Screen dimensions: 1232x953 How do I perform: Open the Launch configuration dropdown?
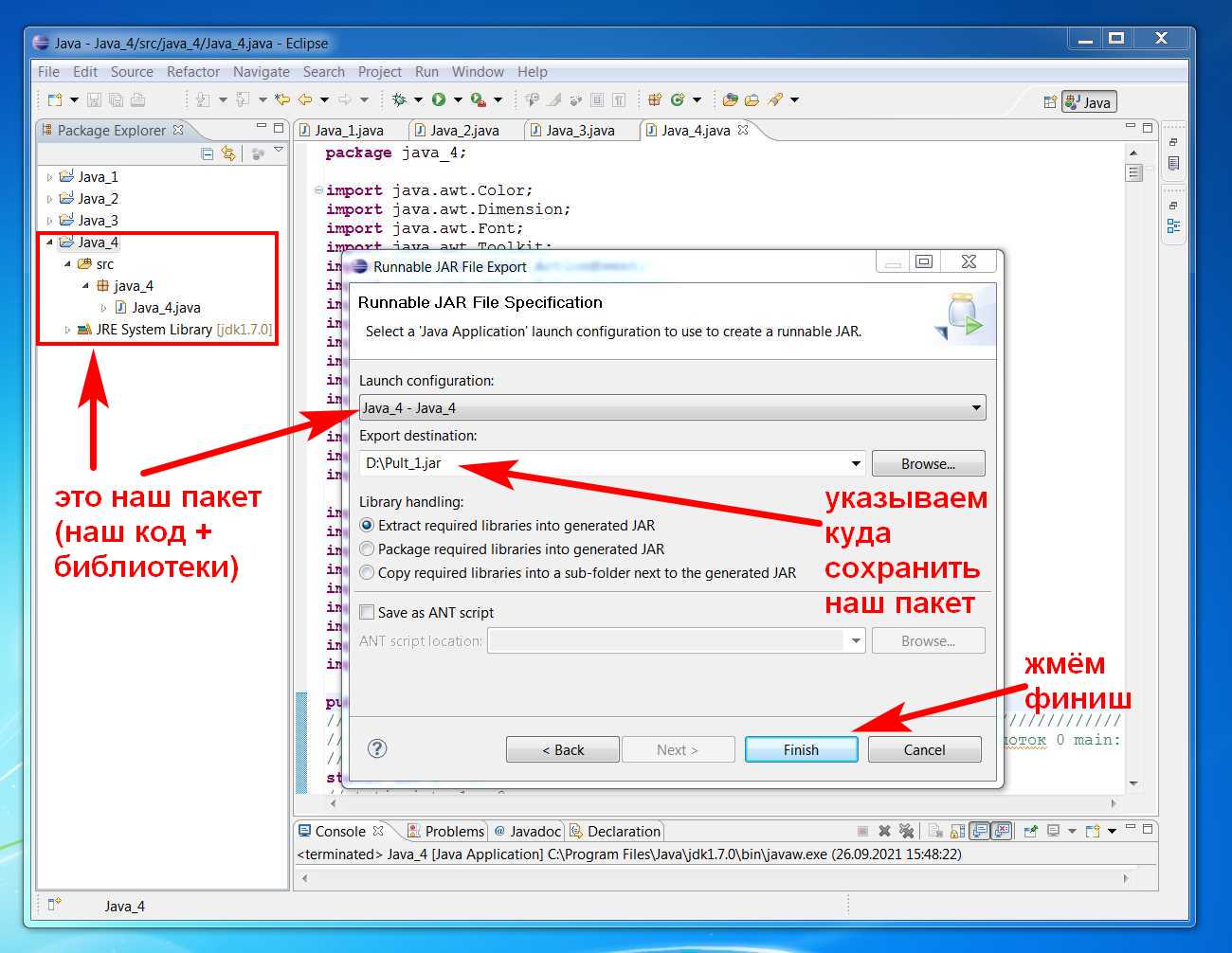coord(975,408)
